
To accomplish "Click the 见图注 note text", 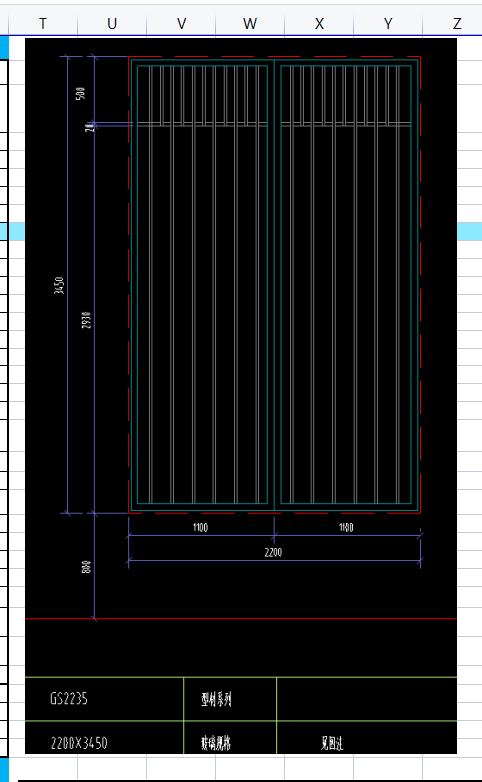I will [x=332, y=744].
